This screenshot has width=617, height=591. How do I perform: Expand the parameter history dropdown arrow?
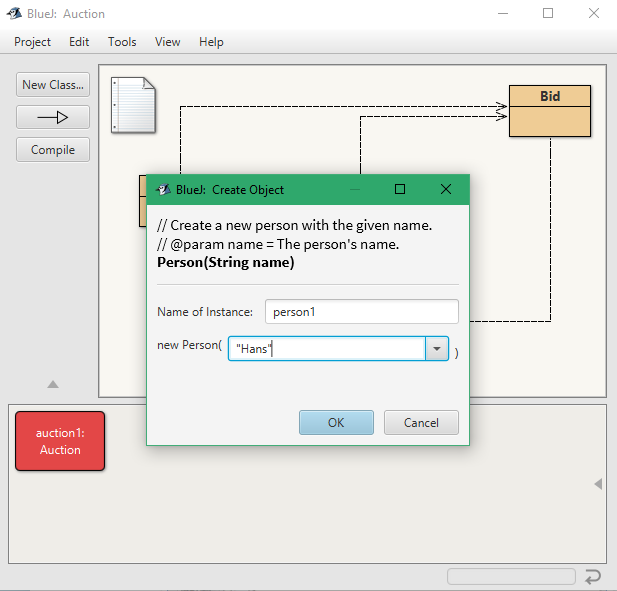click(x=437, y=349)
